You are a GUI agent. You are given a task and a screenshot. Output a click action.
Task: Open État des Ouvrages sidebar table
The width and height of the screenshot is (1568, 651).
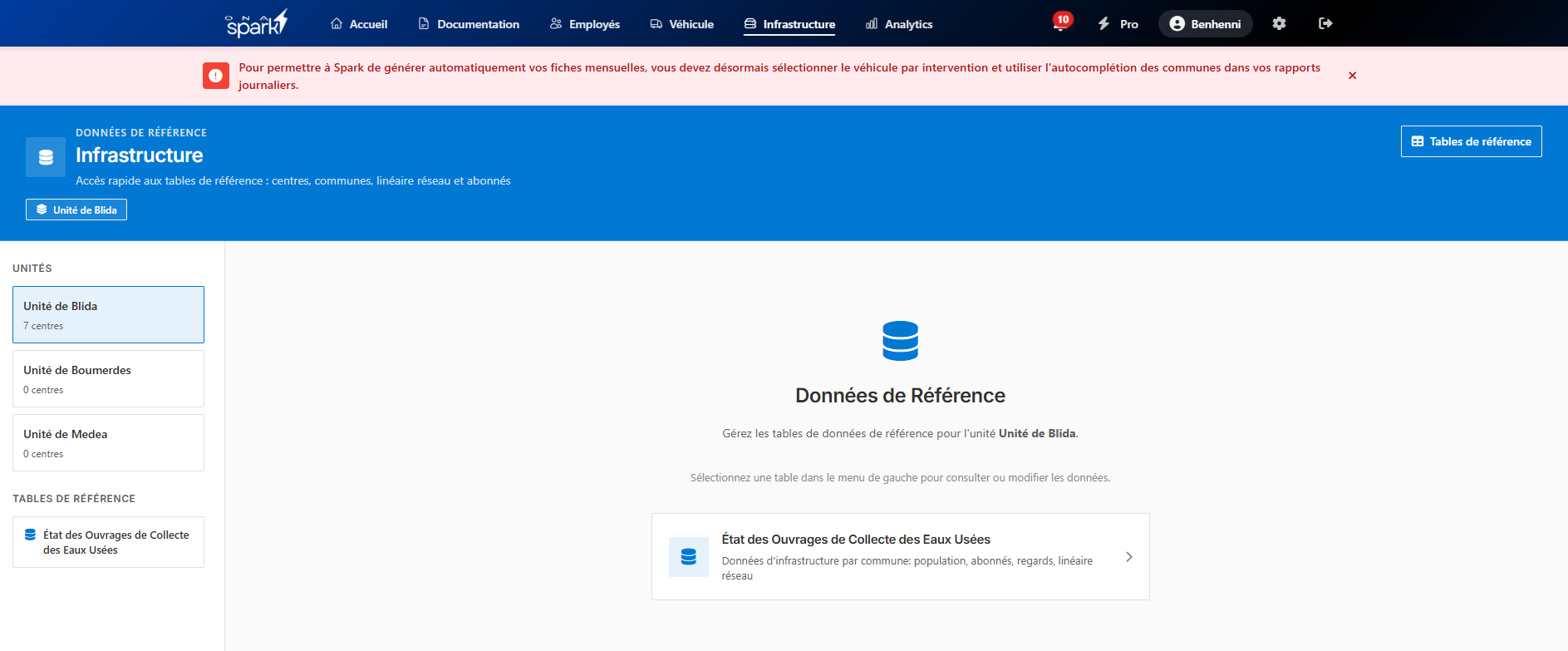(x=108, y=542)
